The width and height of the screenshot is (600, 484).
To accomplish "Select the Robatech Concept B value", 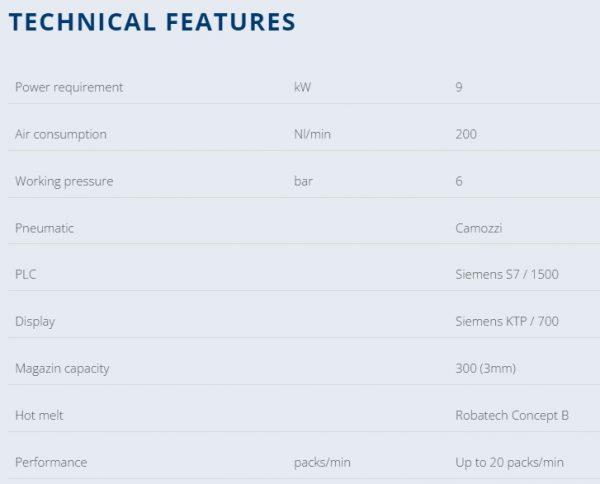I will 512,415.
